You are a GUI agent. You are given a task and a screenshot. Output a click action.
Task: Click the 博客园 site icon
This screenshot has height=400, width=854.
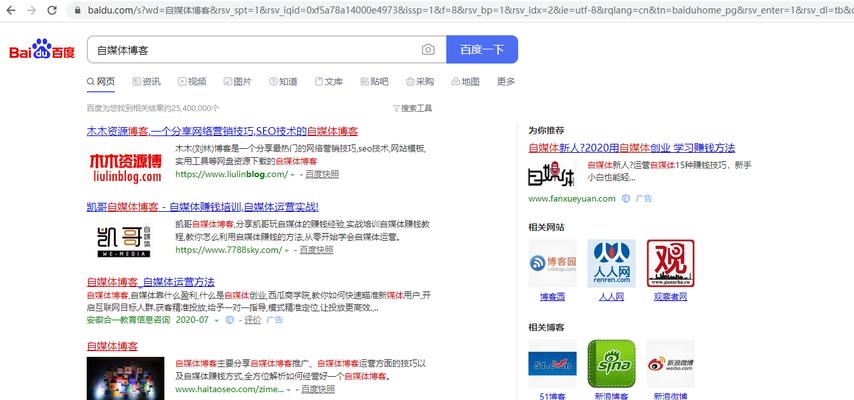(x=552, y=263)
